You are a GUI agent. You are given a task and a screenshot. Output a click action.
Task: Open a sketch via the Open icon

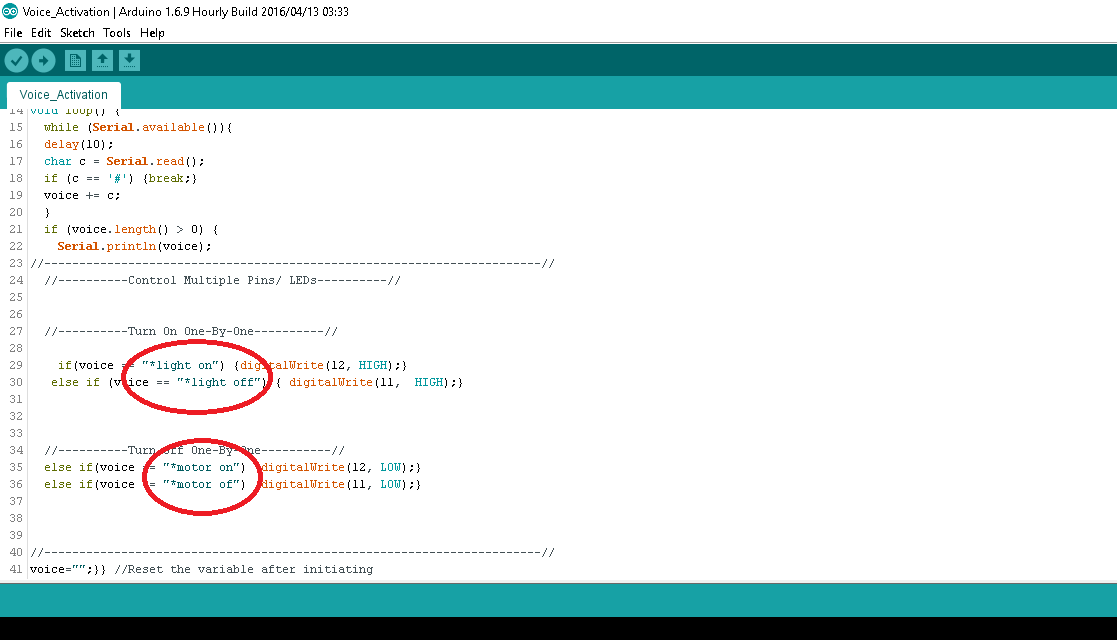102,60
